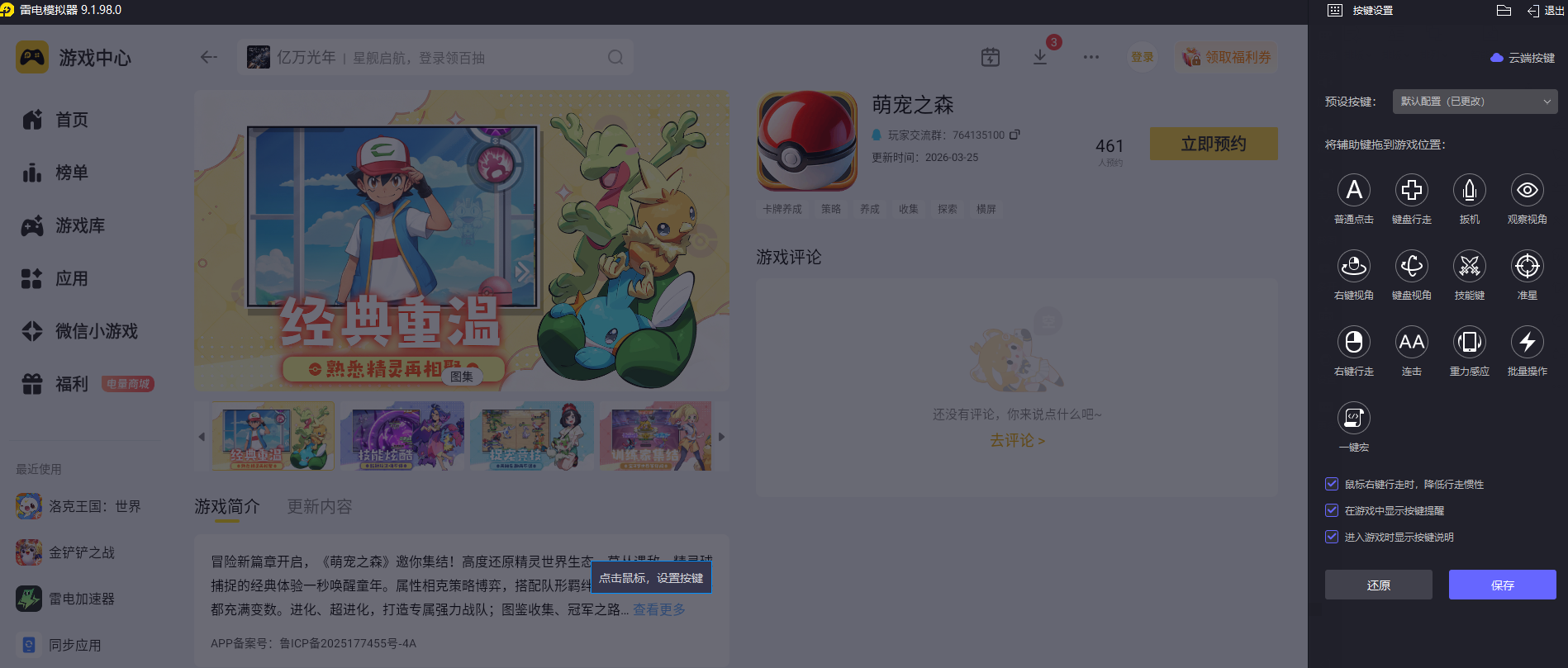Screen dimensions: 1568x668
Task: Select the 连击 combo AA icon
Action: (x=1411, y=342)
